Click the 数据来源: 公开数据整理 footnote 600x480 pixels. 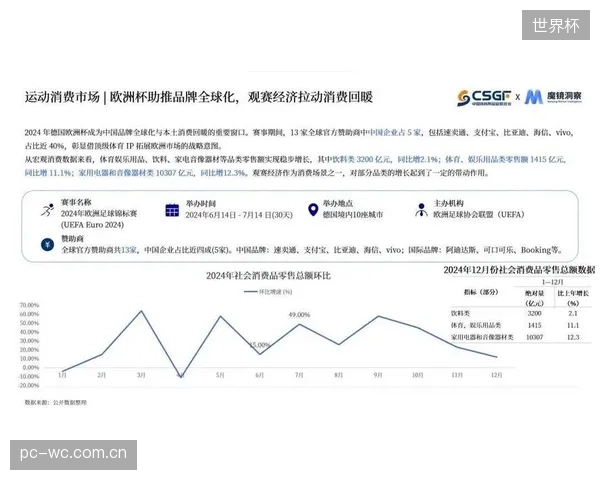tap(56, 402)
